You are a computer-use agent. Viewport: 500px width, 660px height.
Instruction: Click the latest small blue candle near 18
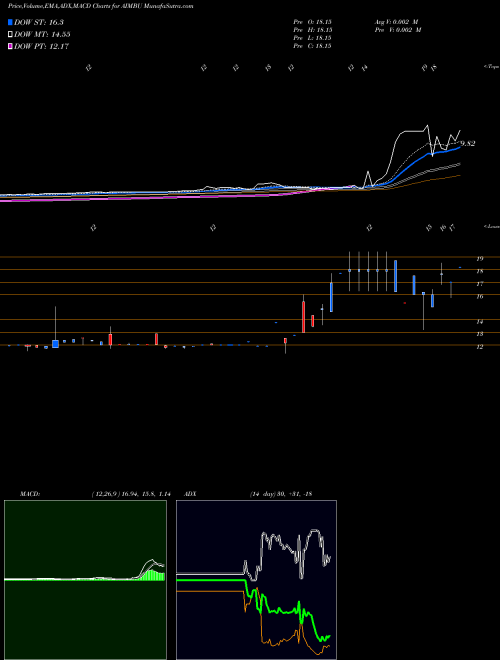click(x=460, y=267)
